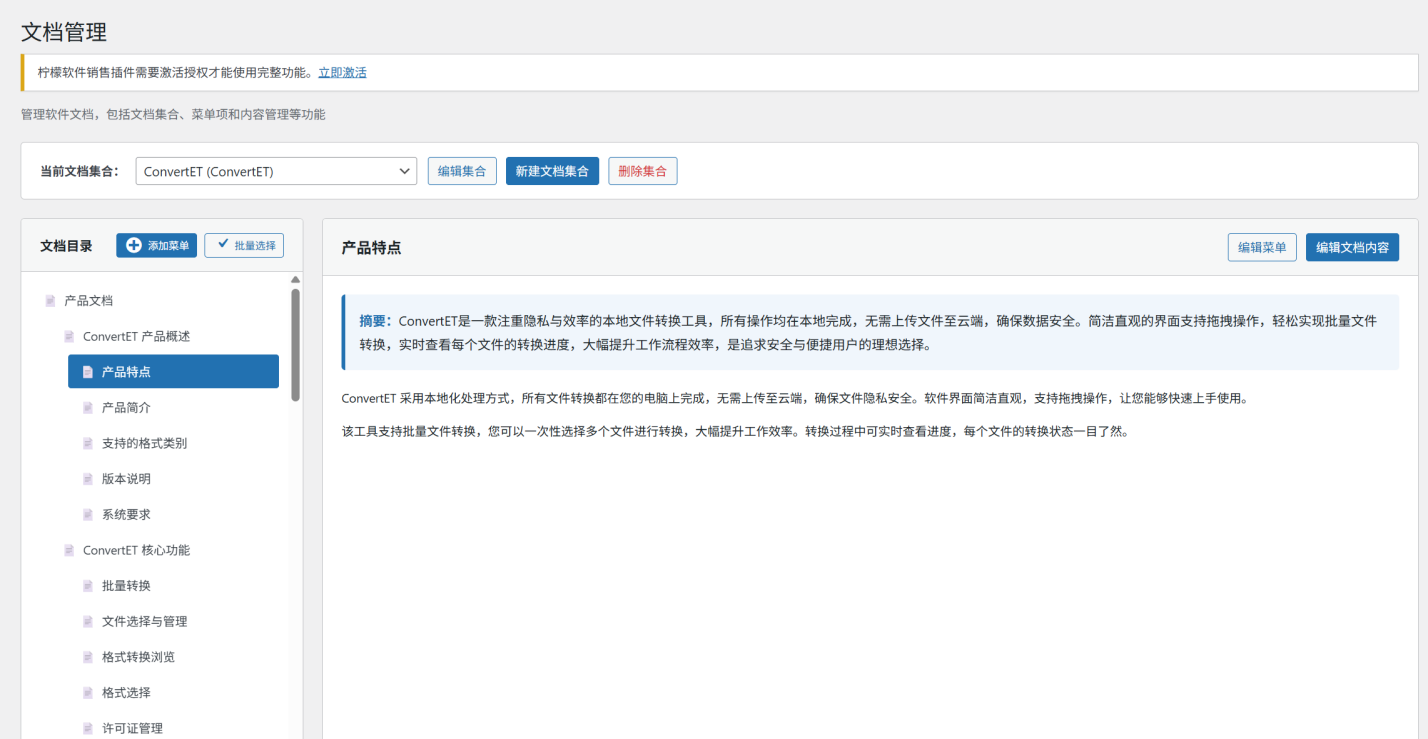Viewport: 1428px width, 739px height.
Task: Click the 编辑菜单 button
Action: (1261, 247)
